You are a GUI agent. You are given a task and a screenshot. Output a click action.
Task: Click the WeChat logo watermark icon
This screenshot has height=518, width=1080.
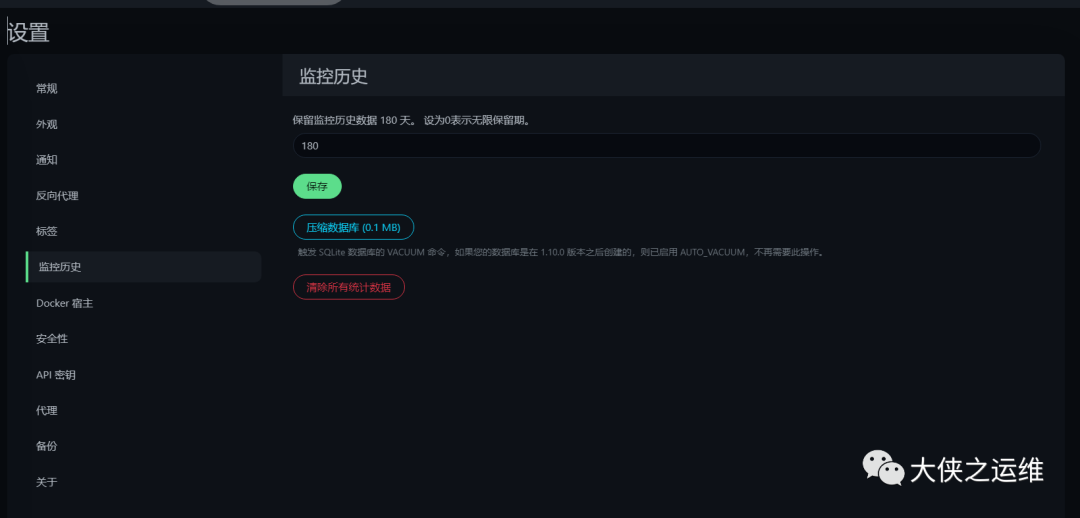884,468
